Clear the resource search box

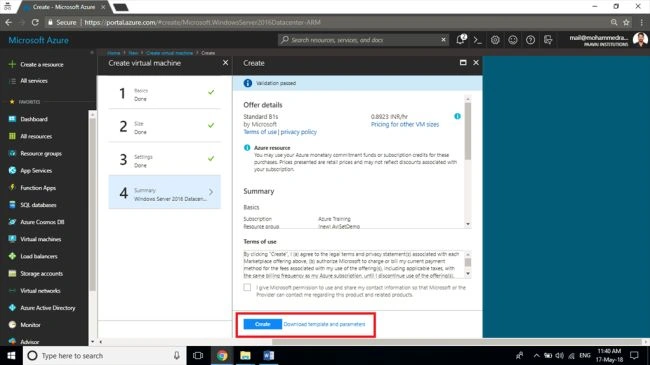click(443, 40)
